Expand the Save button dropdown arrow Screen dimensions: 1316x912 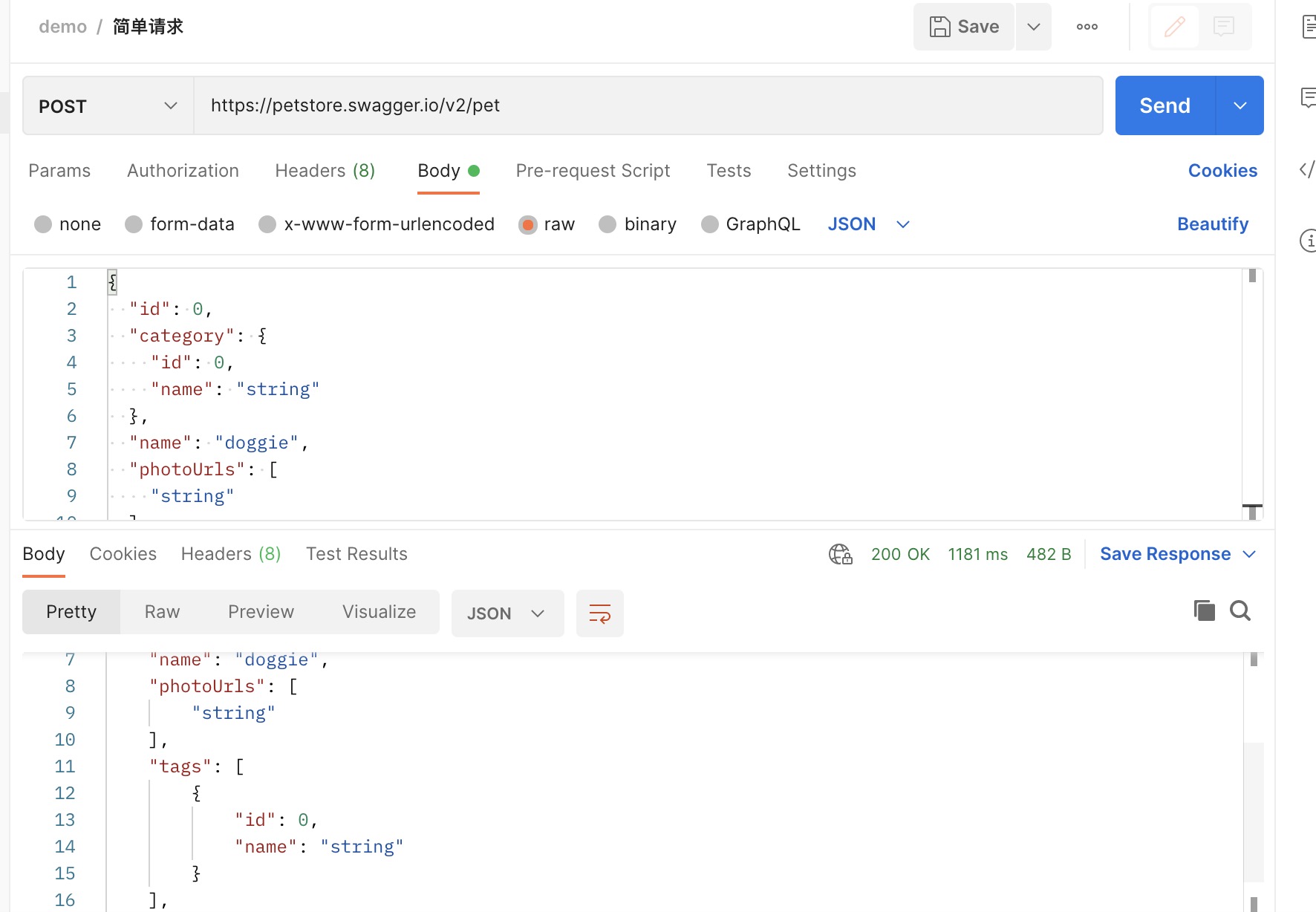click(1033, 27)
